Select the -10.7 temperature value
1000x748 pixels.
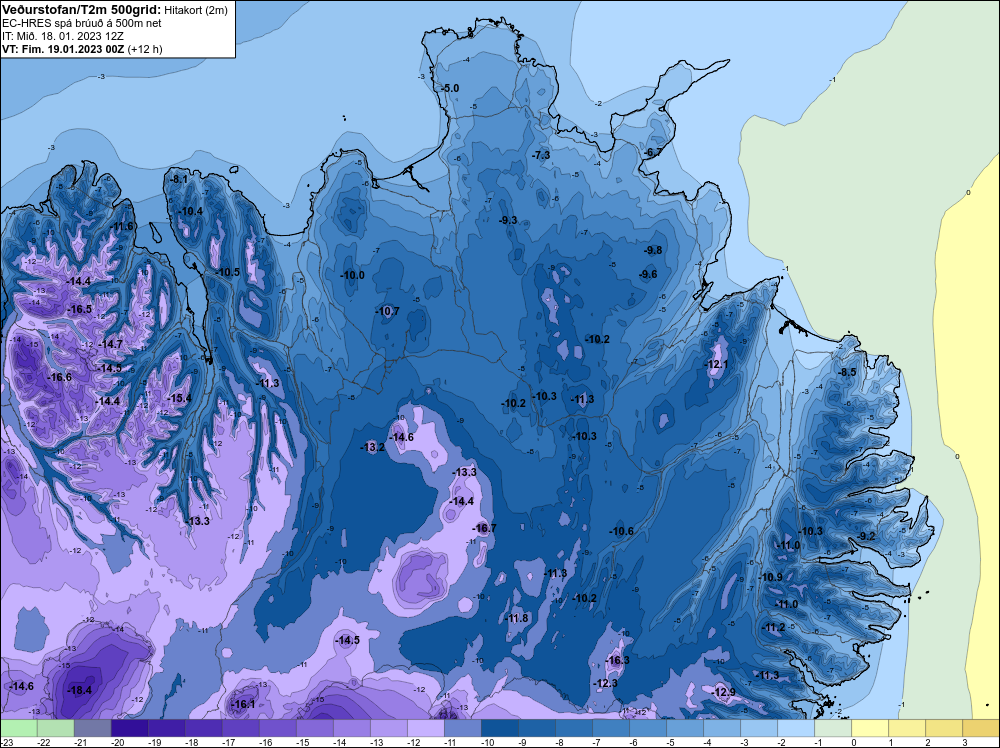pos(388,311)
